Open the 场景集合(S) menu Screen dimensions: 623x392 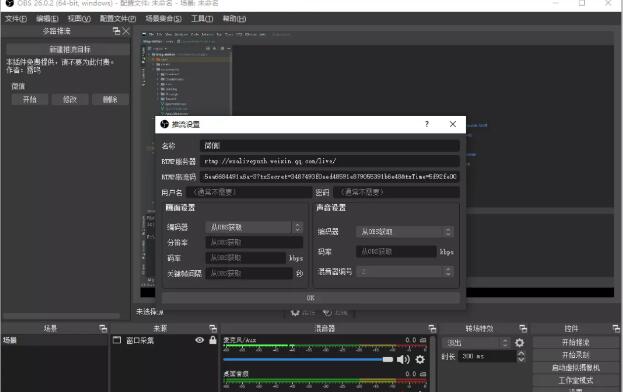pyautogui.click(x=163, y=19)
